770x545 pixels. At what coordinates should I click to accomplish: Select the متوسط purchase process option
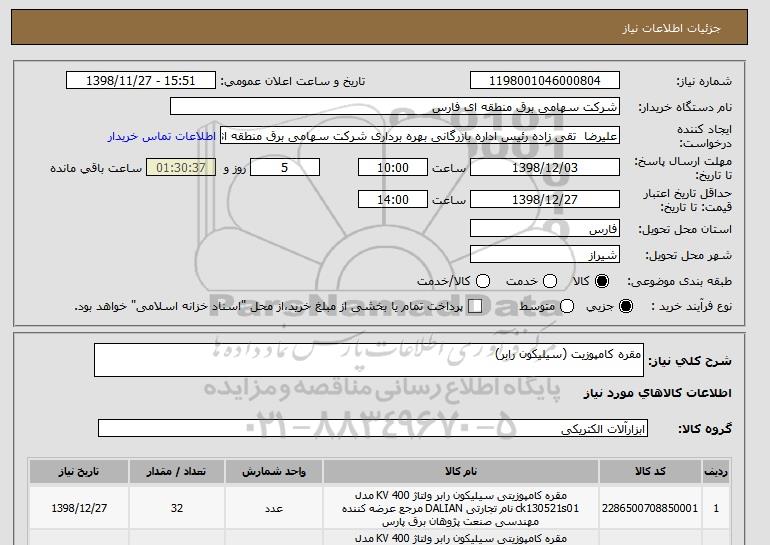pyautogui.click(x=567, y=306)
